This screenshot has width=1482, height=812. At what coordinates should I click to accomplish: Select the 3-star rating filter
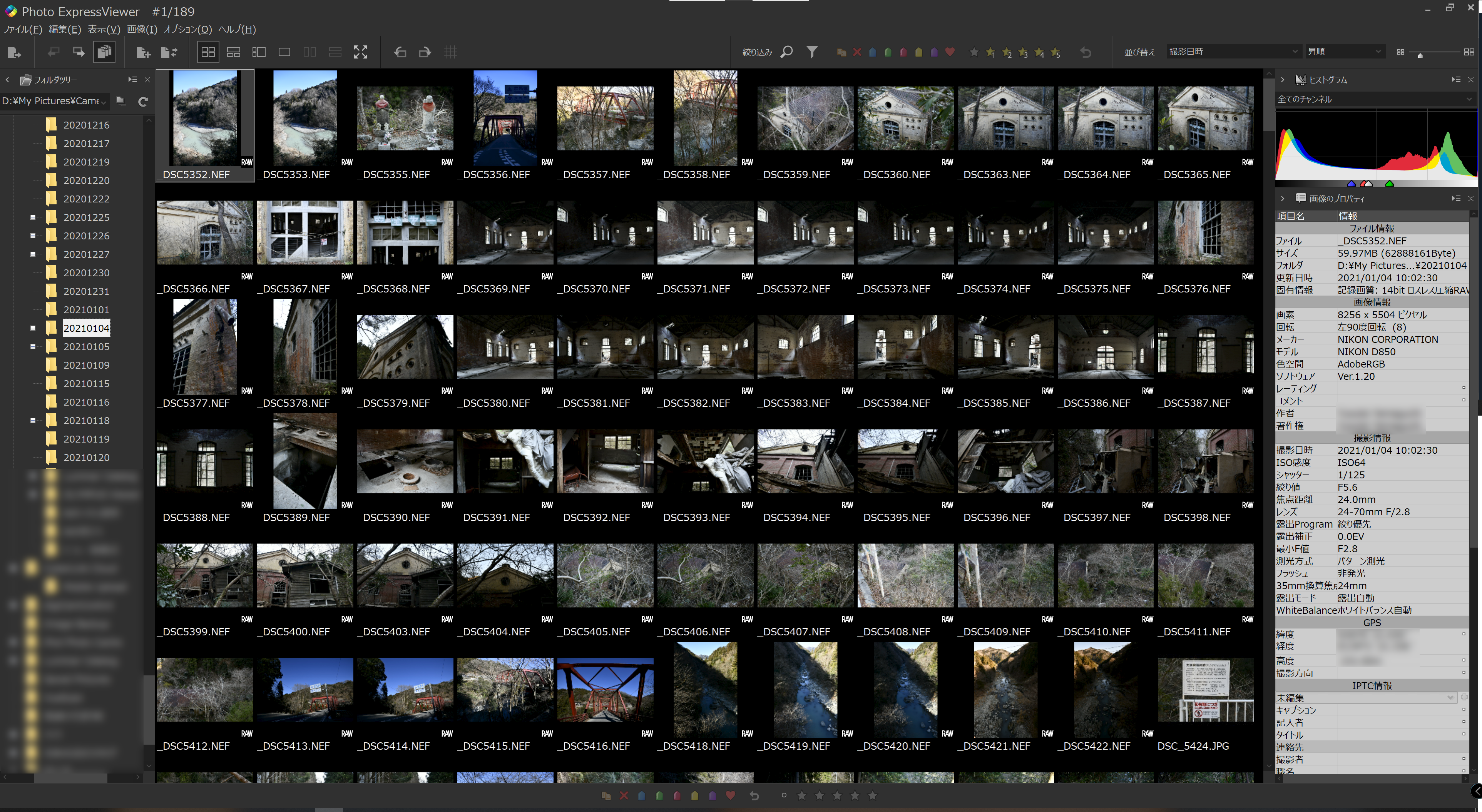[1023, 52]
